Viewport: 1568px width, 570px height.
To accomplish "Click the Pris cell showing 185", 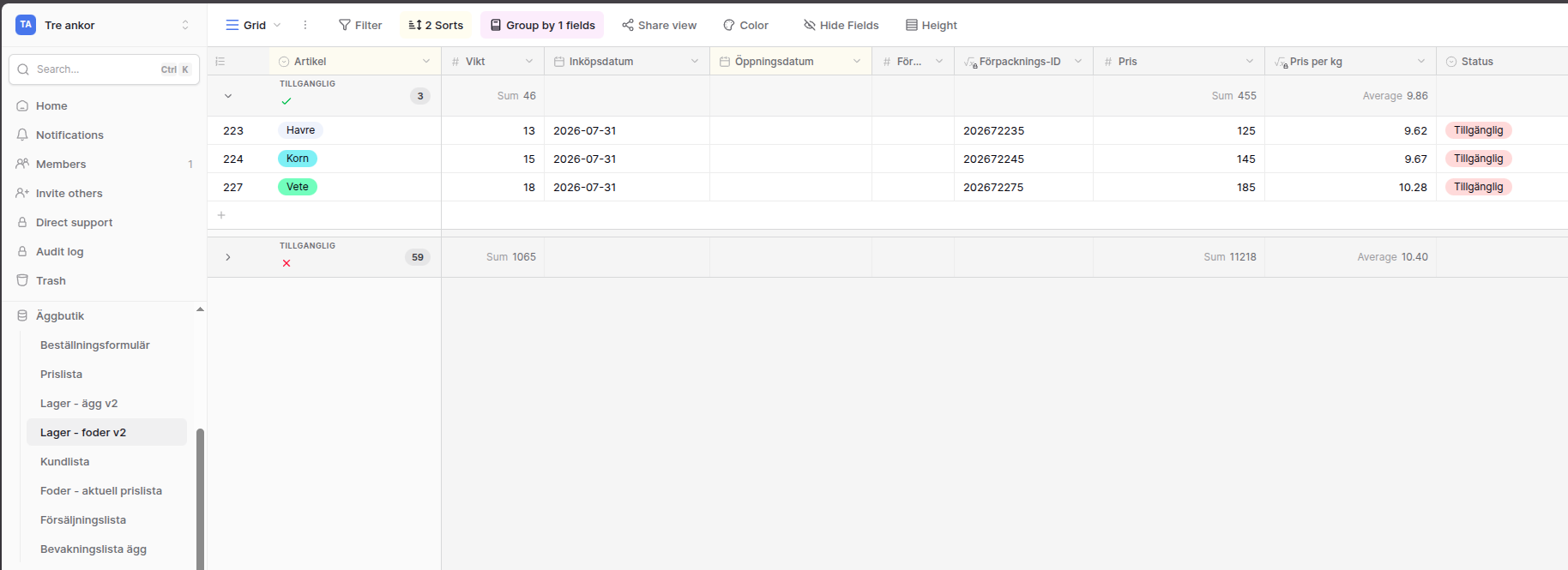I will click(x=1179, y=188).
